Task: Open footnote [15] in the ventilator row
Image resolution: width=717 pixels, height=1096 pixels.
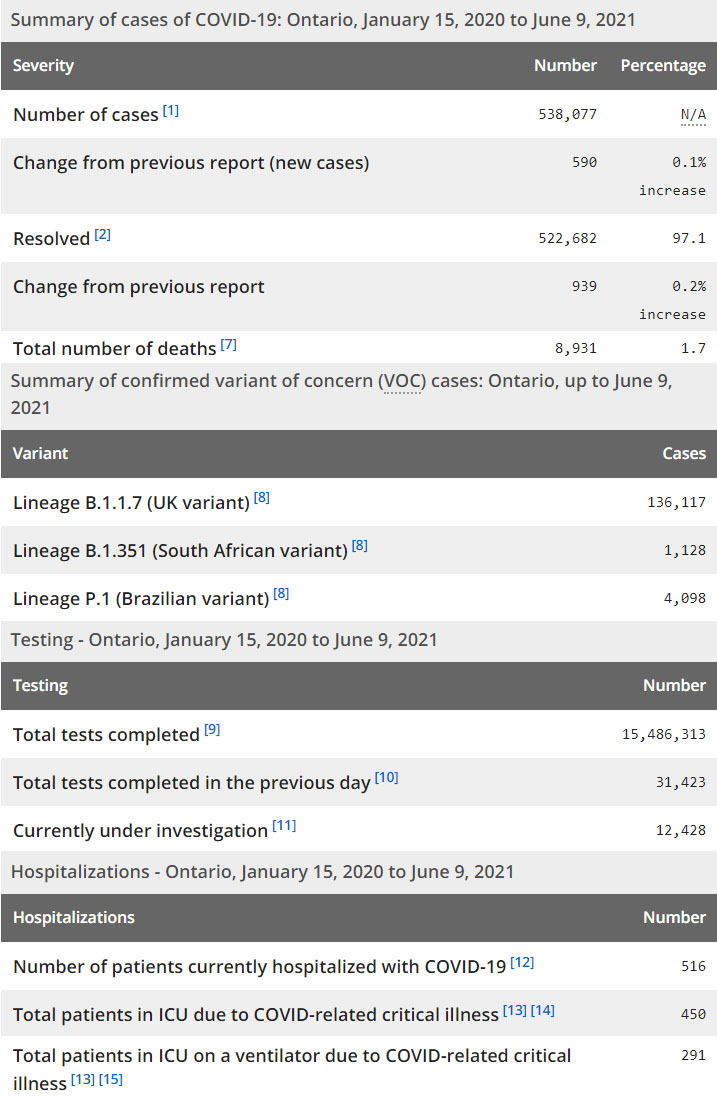Action: pyautogui.click(x=111, y=1080)
